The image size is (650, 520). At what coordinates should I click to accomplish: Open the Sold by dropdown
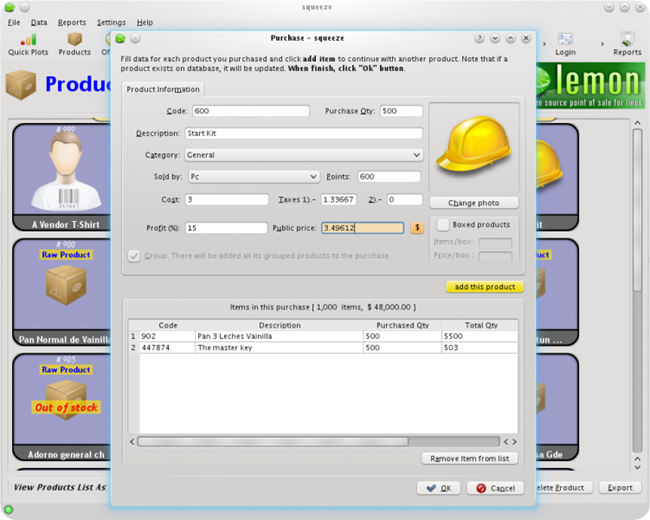[252, 176]
